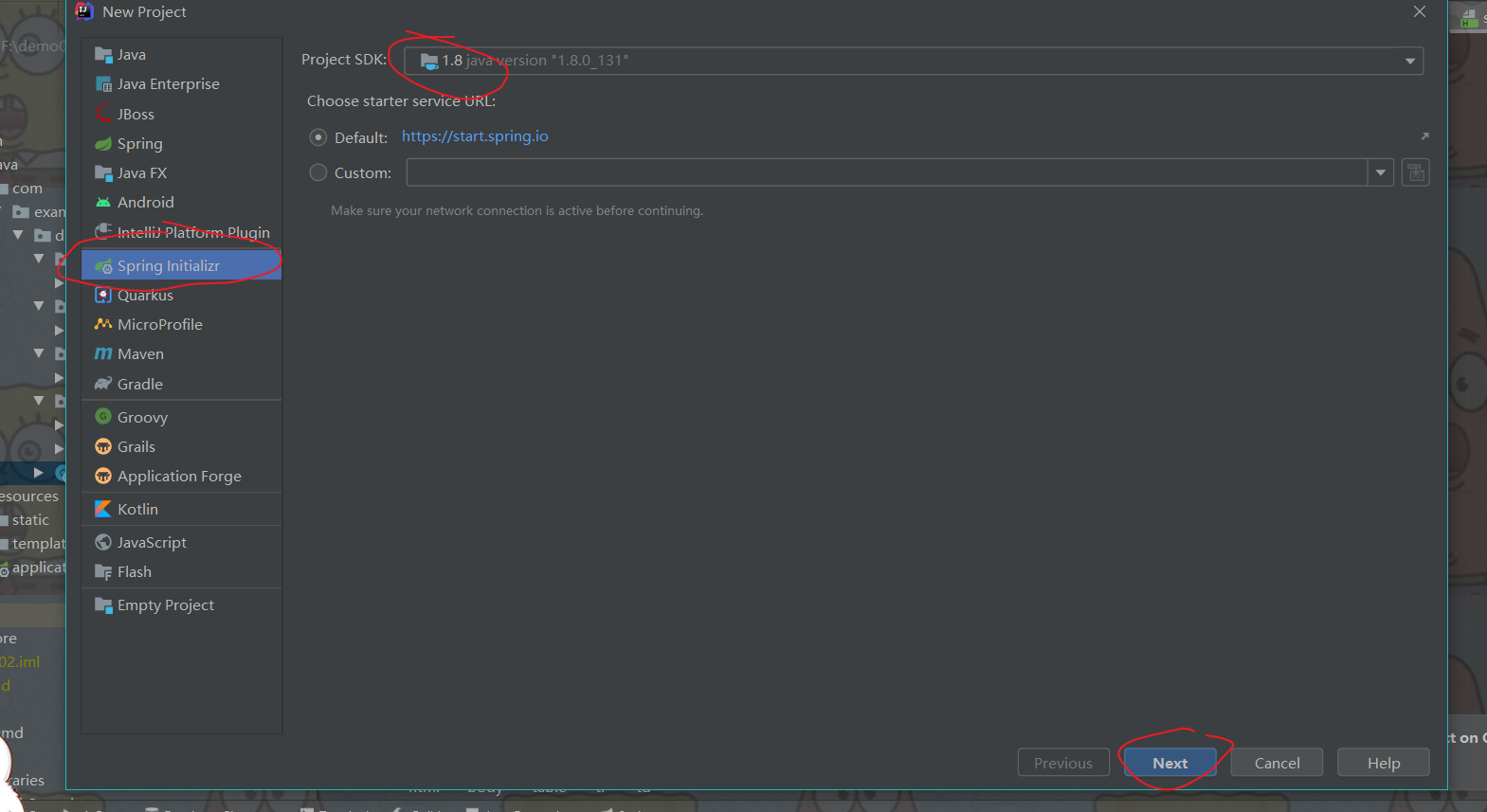
Task: Choose the JBoss project type
Action: pyautogui.click(x=182, y=114)
